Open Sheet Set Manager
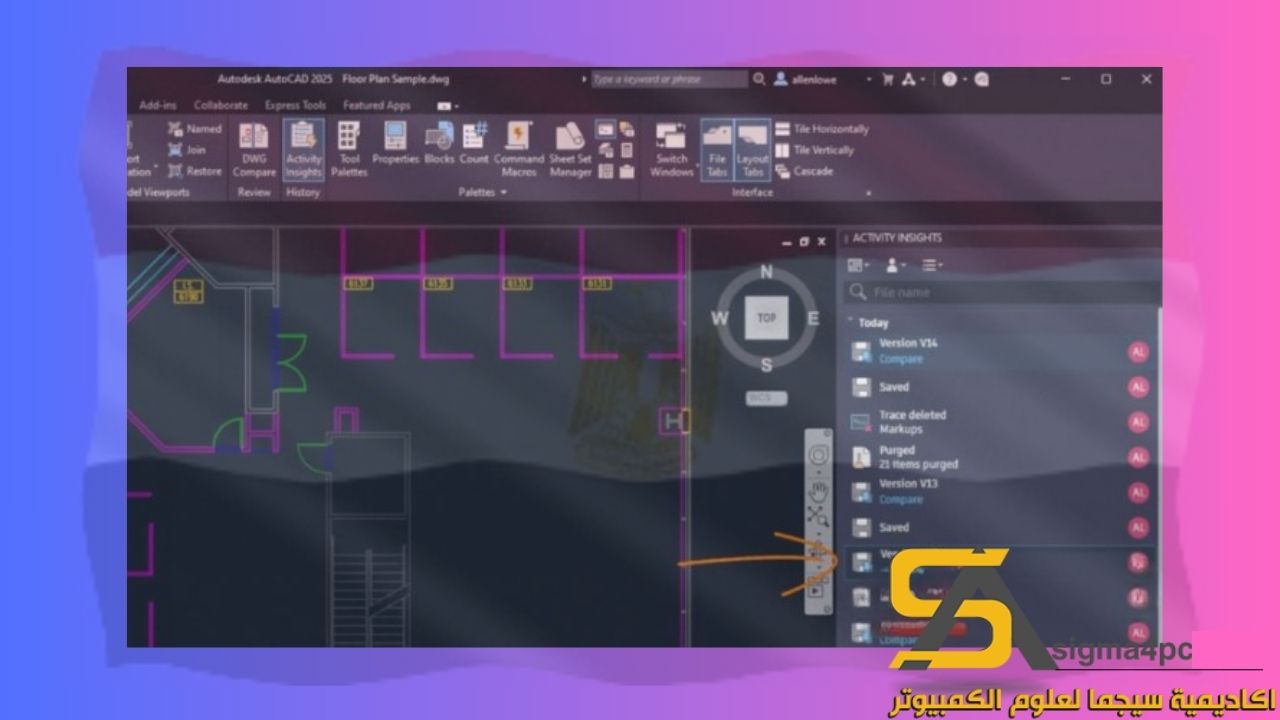The height and width of the screenshot is (720, 1280). 570,150
